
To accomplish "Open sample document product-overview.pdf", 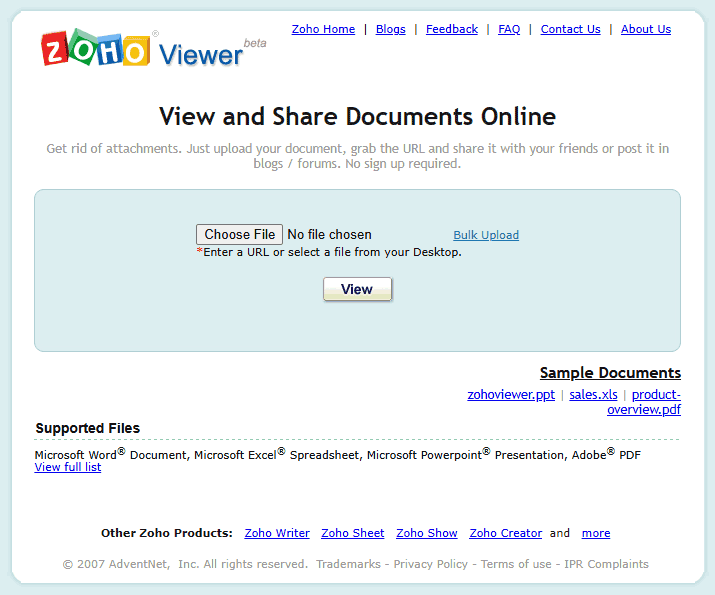I will [x=644, y=409].
